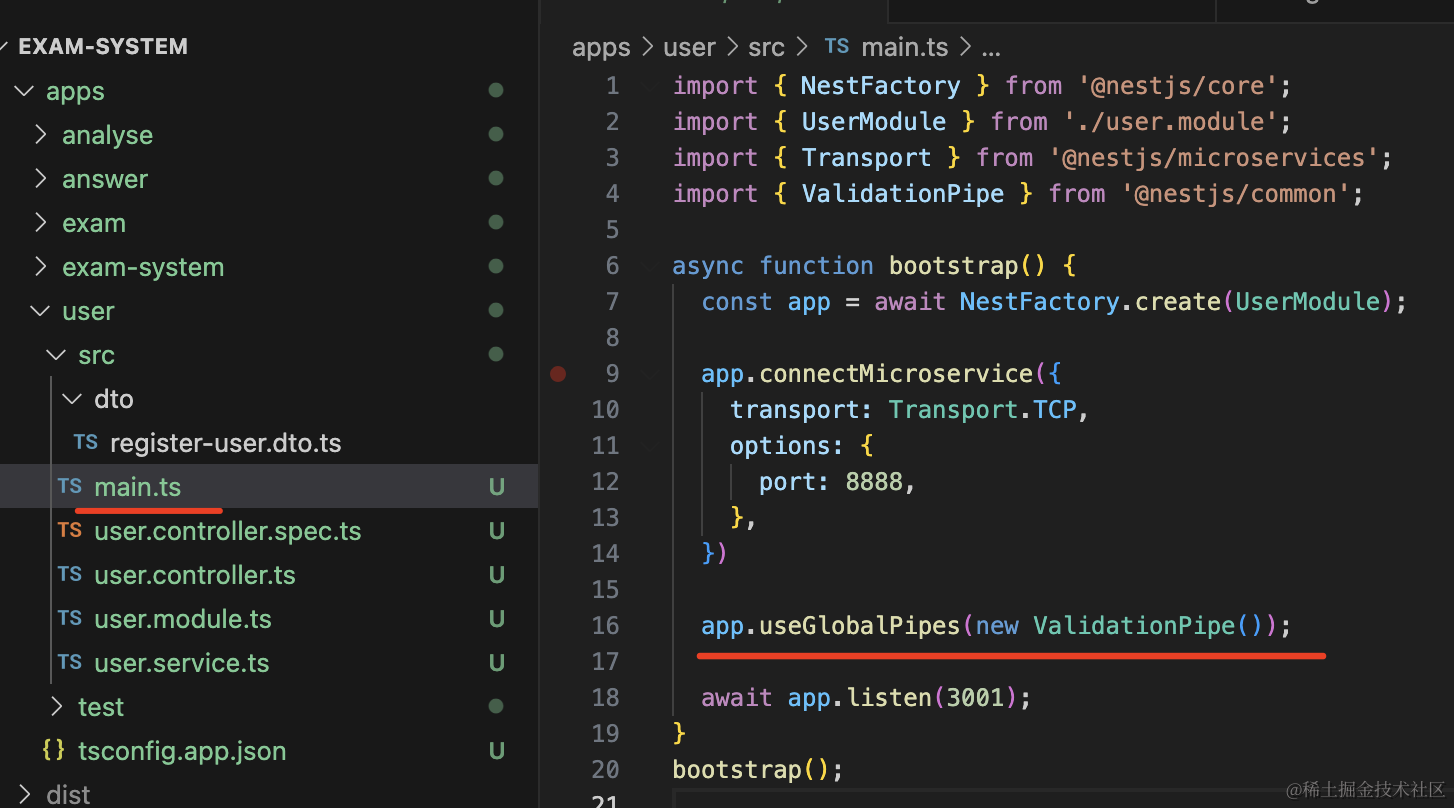The height and width of the screenshot is (808, 1454).
Task: Toggle the breakpoint on line 9
Action: coord(558,374)
